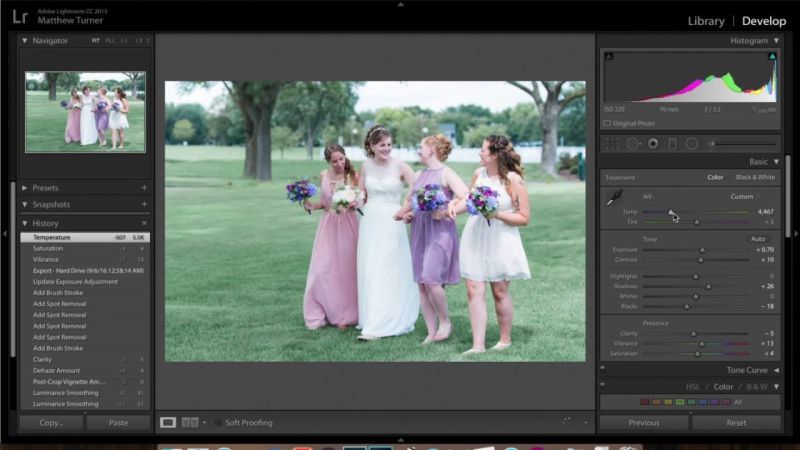Screen dimensions: 800x450
Task: Select the Crop Overlay tool
Action: 612,144
